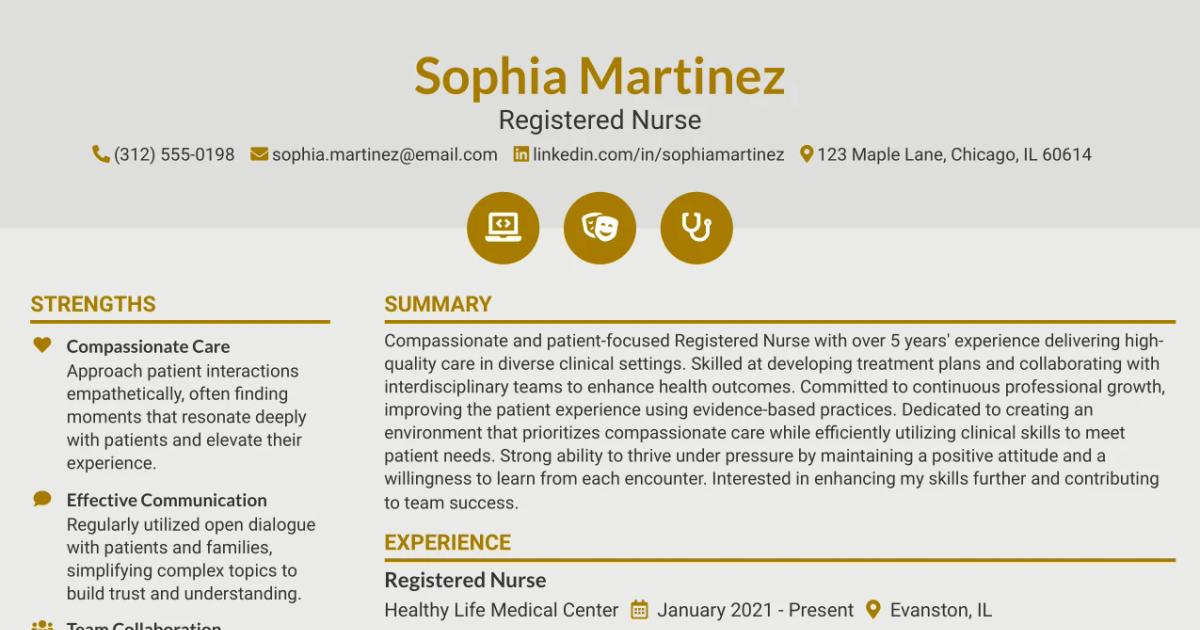Click the stethoscope circle icon
This screenshot has width=1200, height=630.
(x=697, y=228)
